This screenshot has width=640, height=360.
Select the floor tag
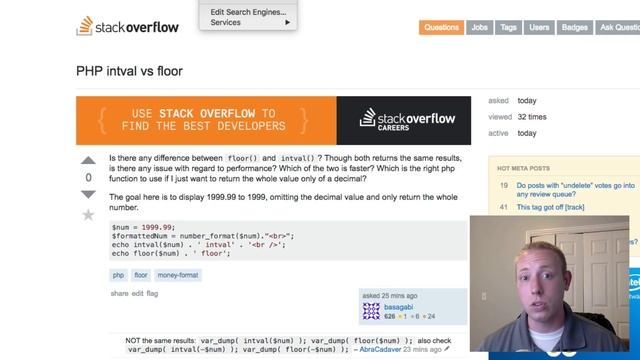point(141,275)
